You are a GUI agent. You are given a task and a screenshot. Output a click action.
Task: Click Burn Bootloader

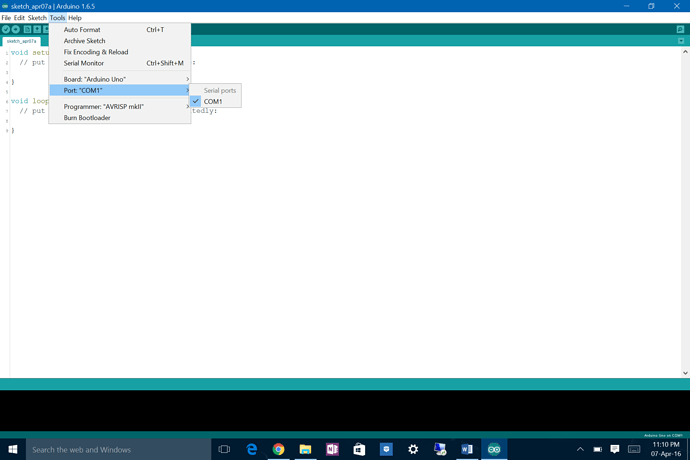click(120, 118)
